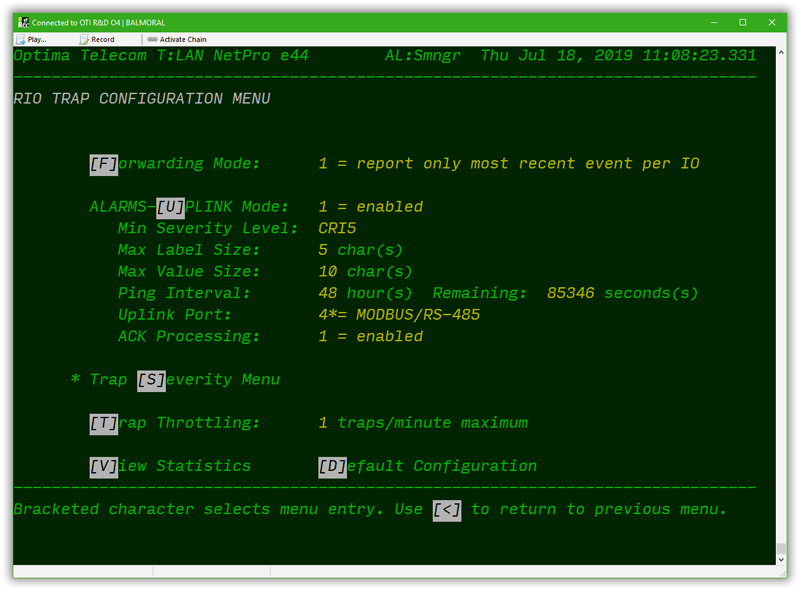
Task: Minimize the terminal window
Action: click(714, 22)
